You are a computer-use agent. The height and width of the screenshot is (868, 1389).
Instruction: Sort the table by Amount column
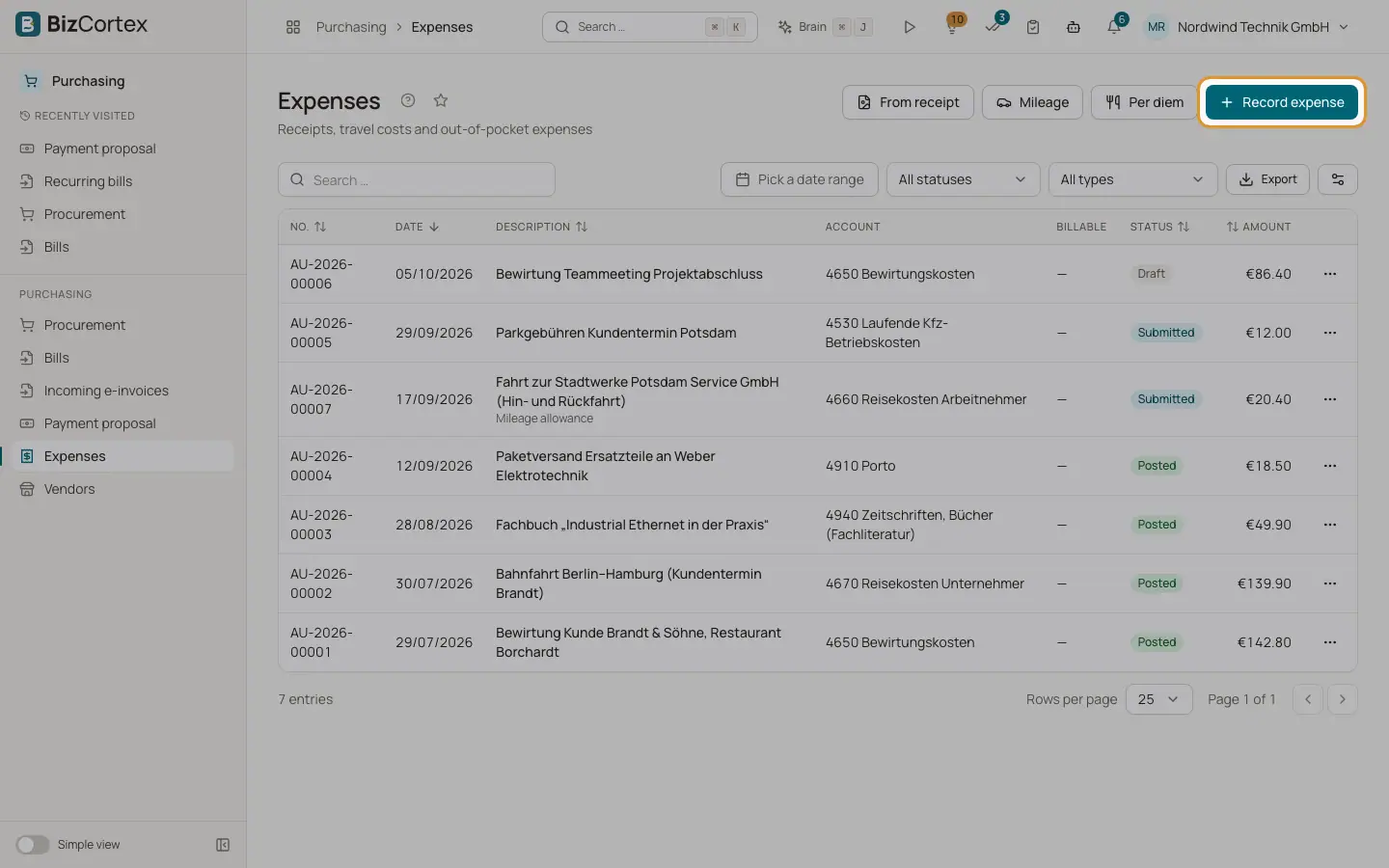pos(1259,227)
